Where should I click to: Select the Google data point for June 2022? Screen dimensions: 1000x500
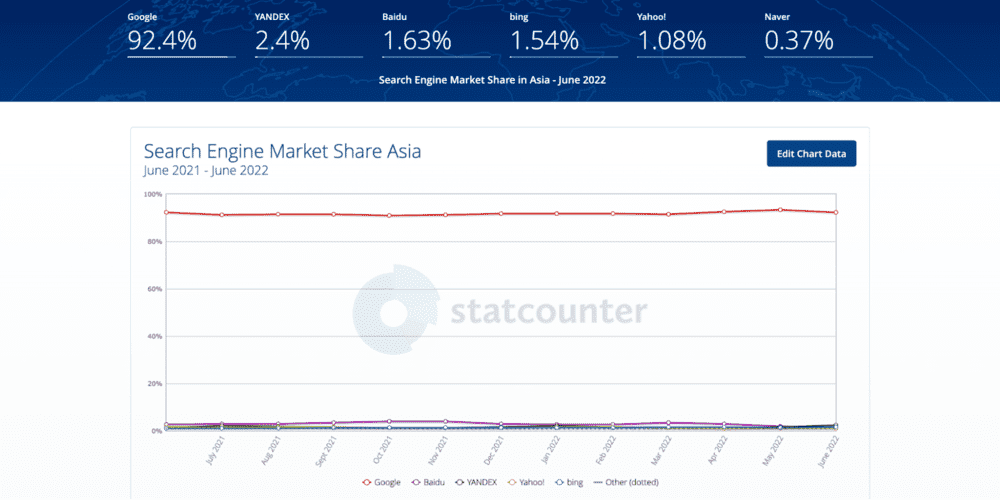[834, 212]
